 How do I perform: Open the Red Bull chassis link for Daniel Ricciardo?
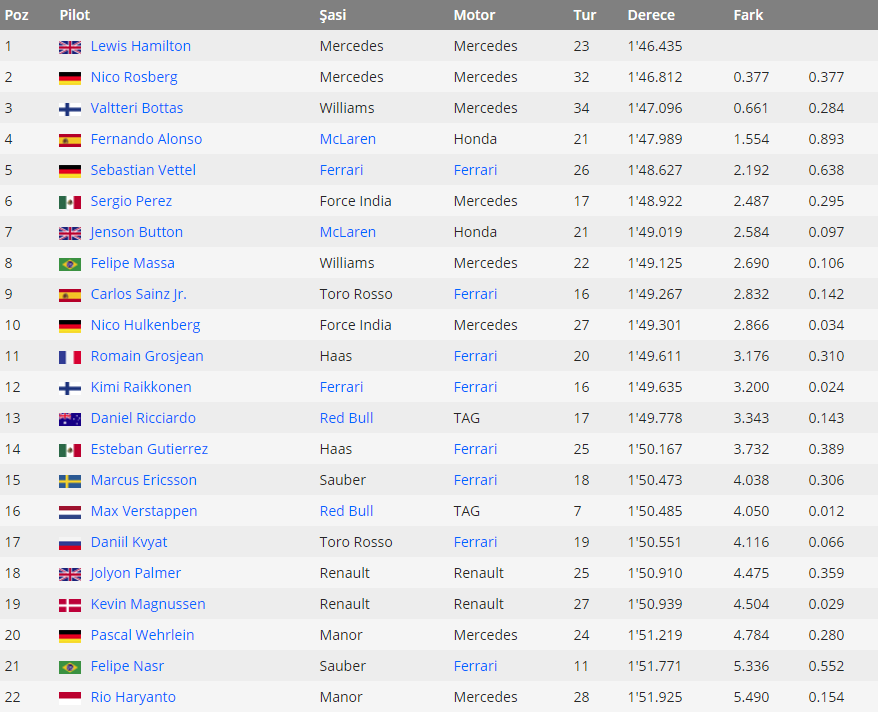tap(347, 418)
